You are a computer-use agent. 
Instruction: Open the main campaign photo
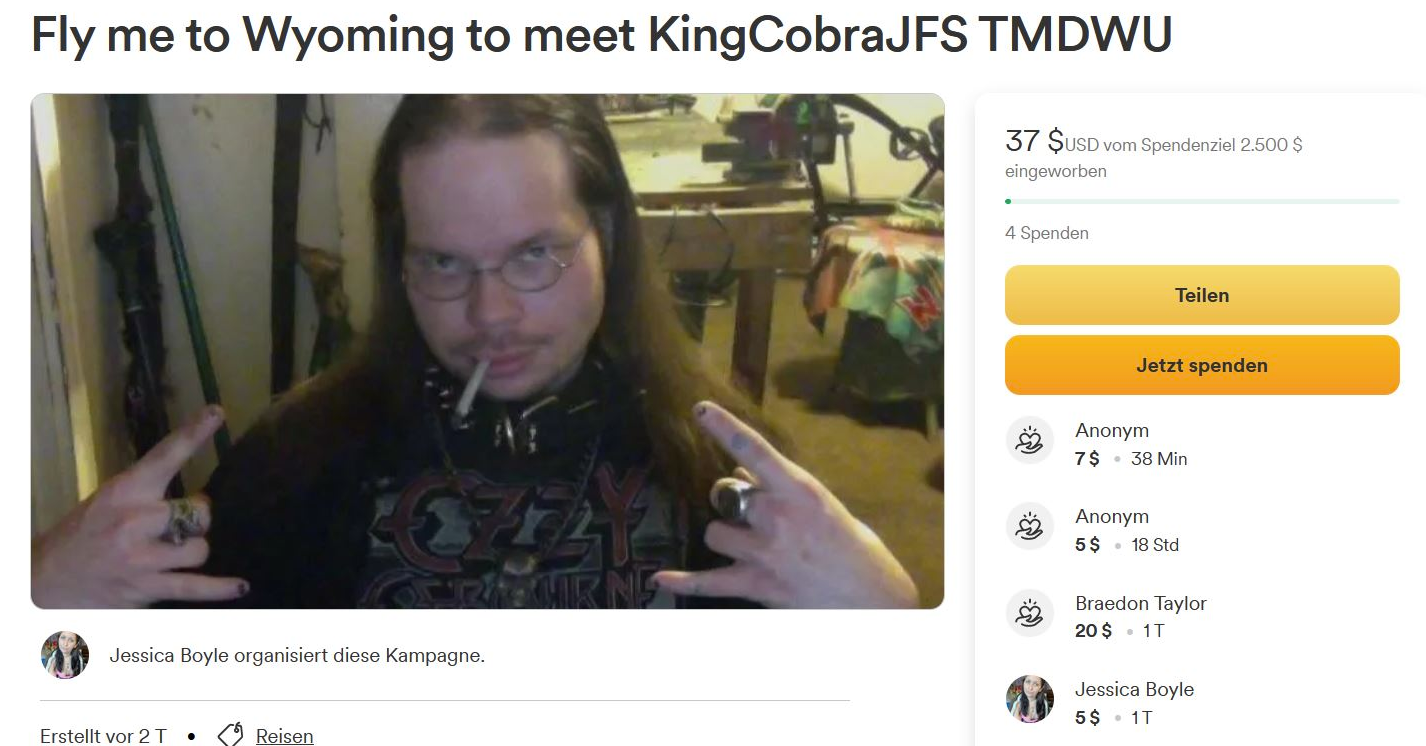[x=488, y=351]
